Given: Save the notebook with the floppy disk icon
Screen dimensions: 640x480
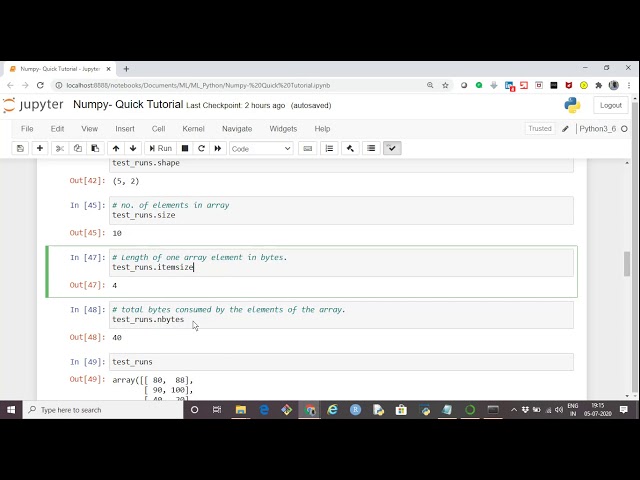Looking at the screenshot, I should (20, 148).
